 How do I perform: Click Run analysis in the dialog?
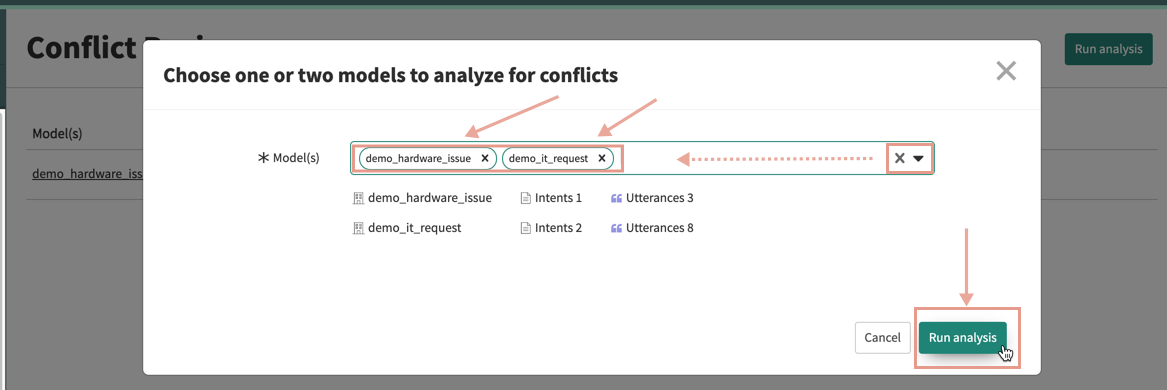click(962, 337)
